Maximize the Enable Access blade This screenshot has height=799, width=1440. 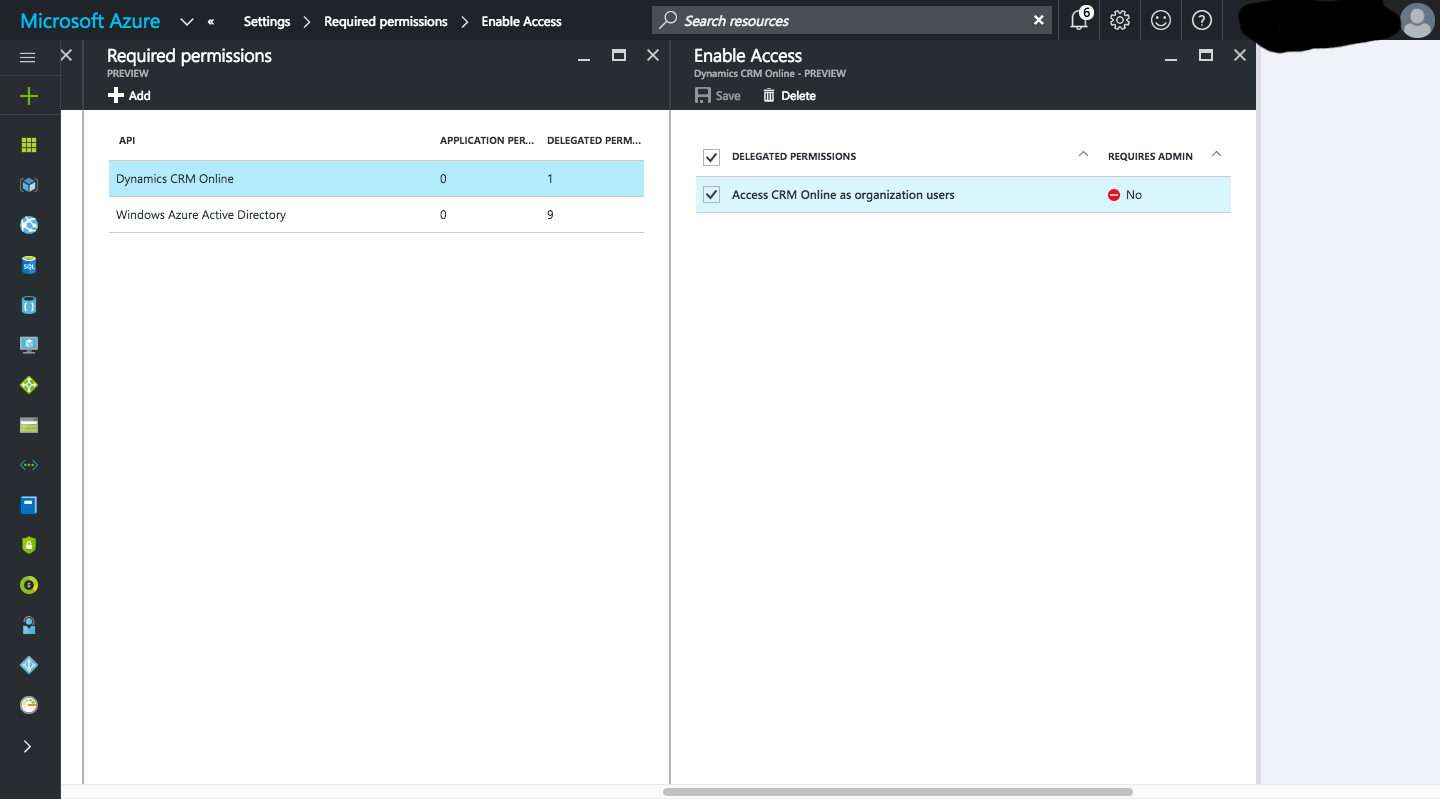coord(1206,56)
